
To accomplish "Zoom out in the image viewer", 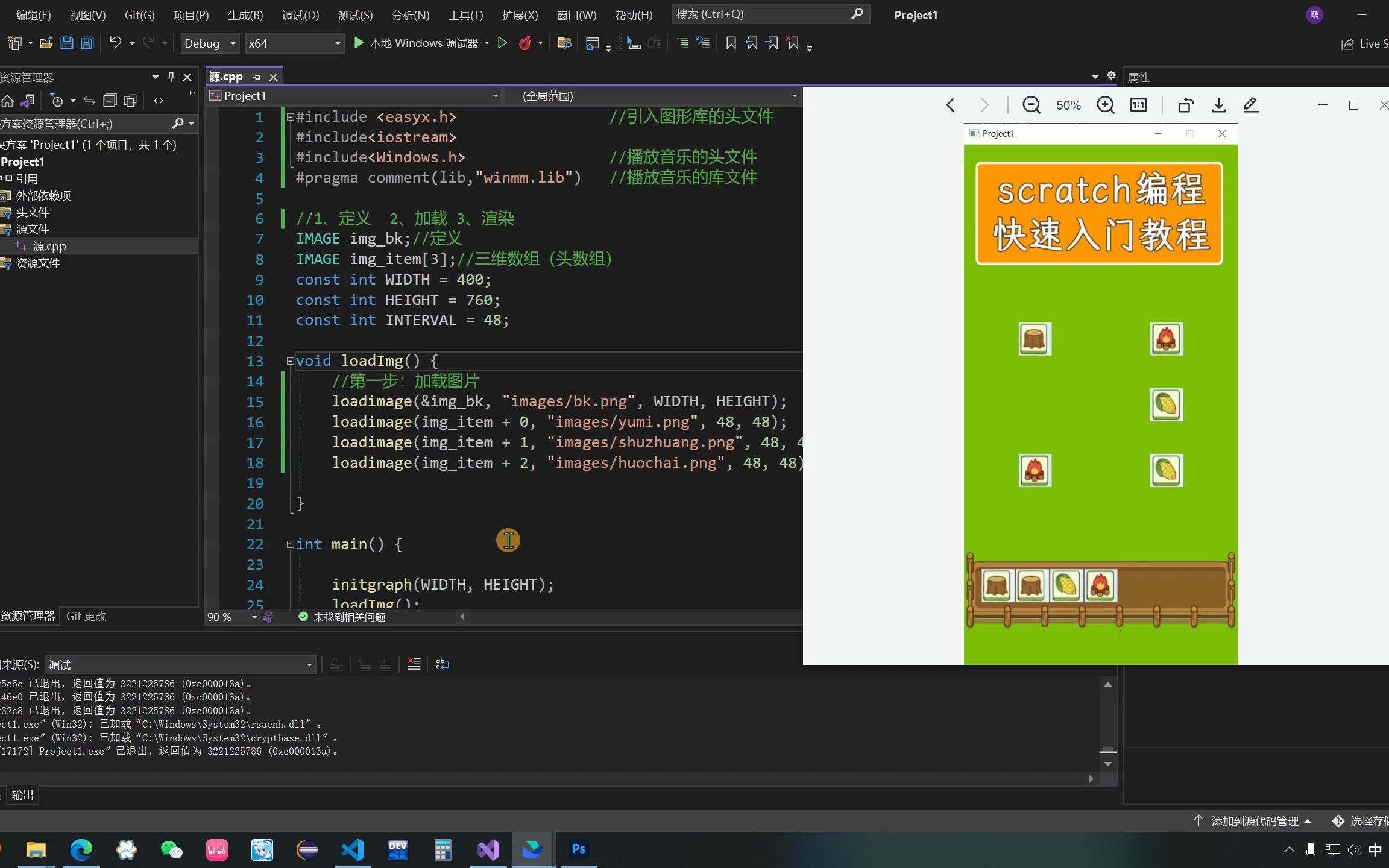I will [x=1032, y=105].
